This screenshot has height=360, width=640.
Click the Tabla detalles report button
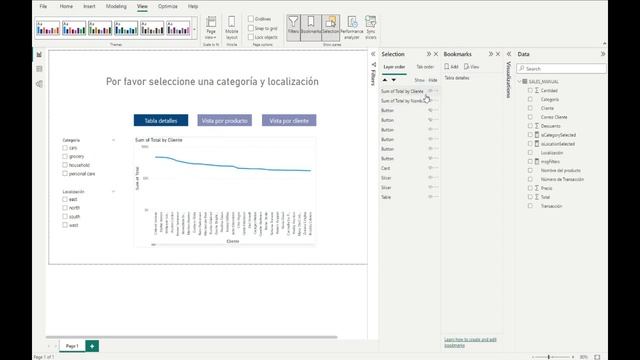(x=161, y=120)
